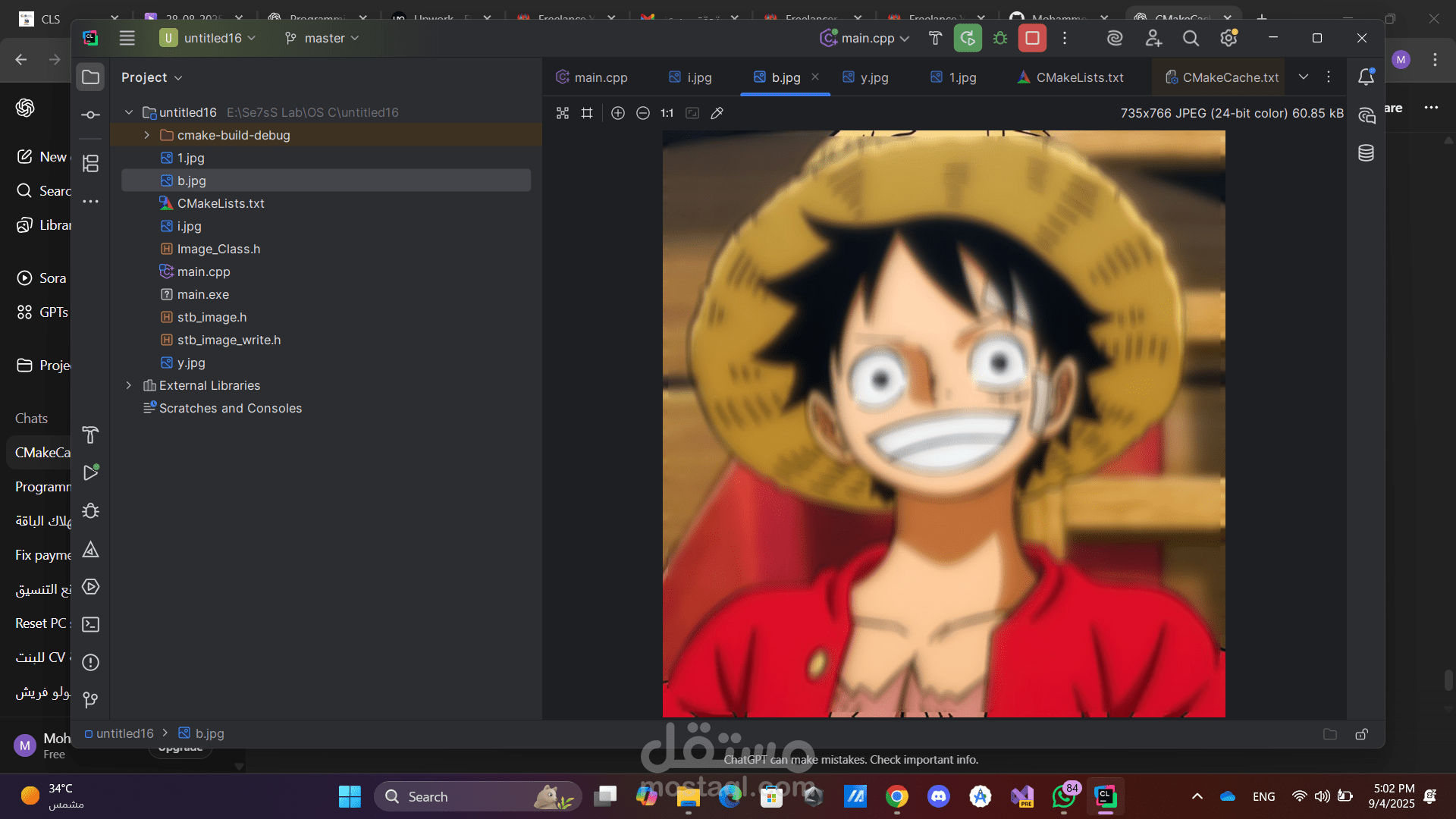1456x819 pixels.
Task: Expand External Libraries node
Action: 129,385
